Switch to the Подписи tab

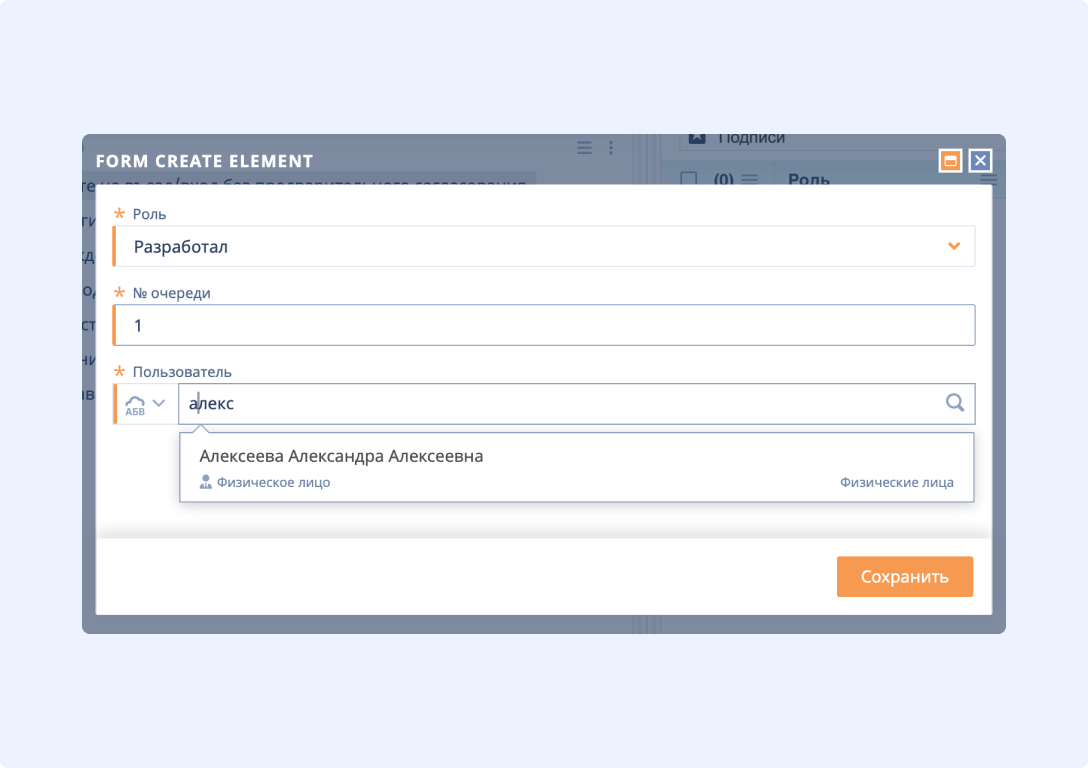tap(751, 138)
